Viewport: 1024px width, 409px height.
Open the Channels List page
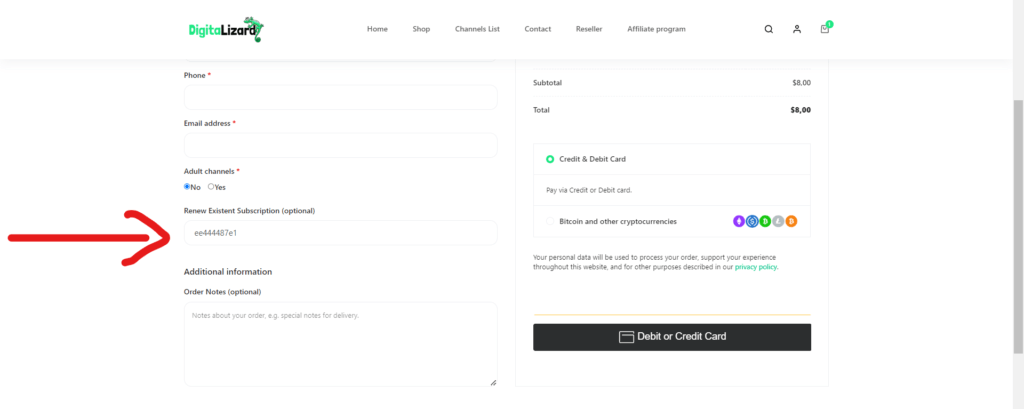tap(477, 29)
